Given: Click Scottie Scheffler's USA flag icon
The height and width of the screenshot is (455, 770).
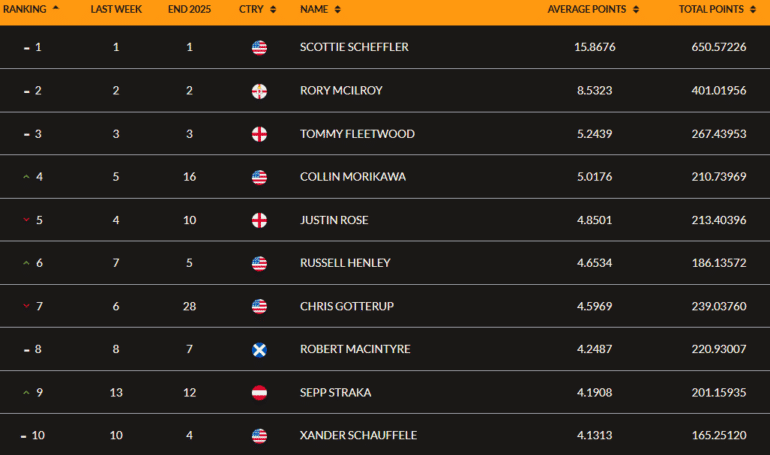Looking at the screenshot, I should pos(259,47).
